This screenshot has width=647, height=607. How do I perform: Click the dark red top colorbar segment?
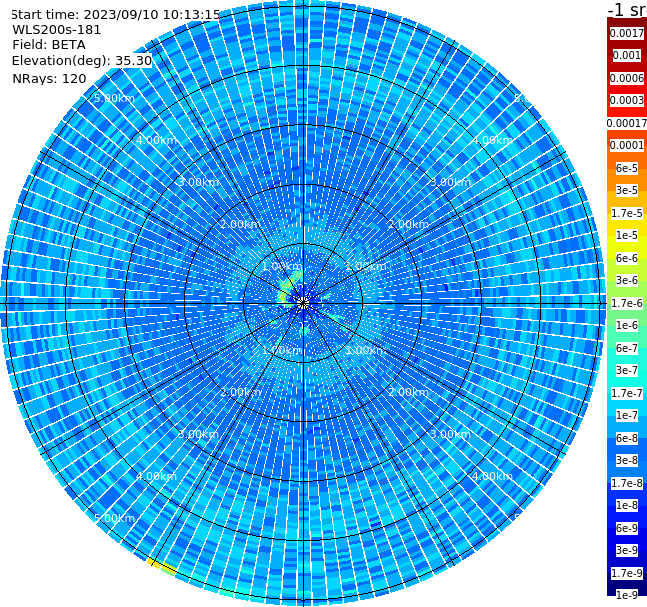coord(627,24)
